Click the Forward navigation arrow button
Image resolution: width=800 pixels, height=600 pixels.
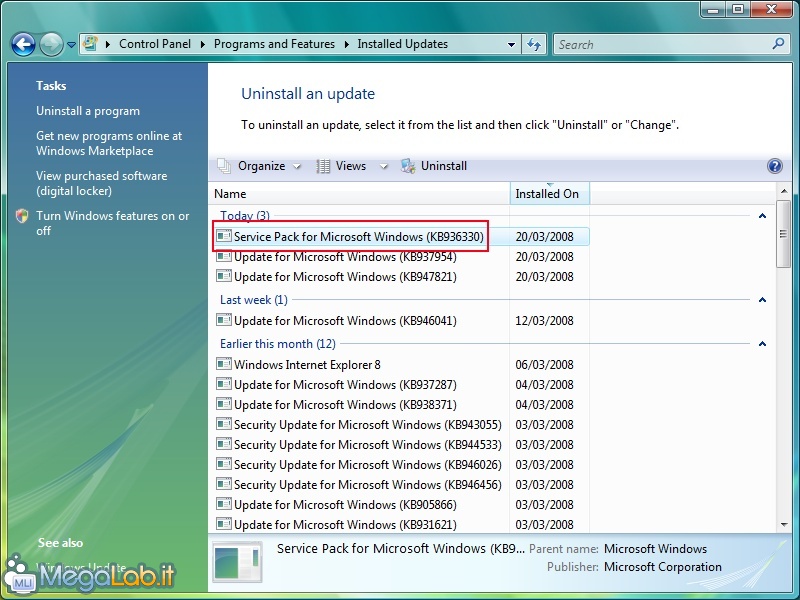pos(52,44)
